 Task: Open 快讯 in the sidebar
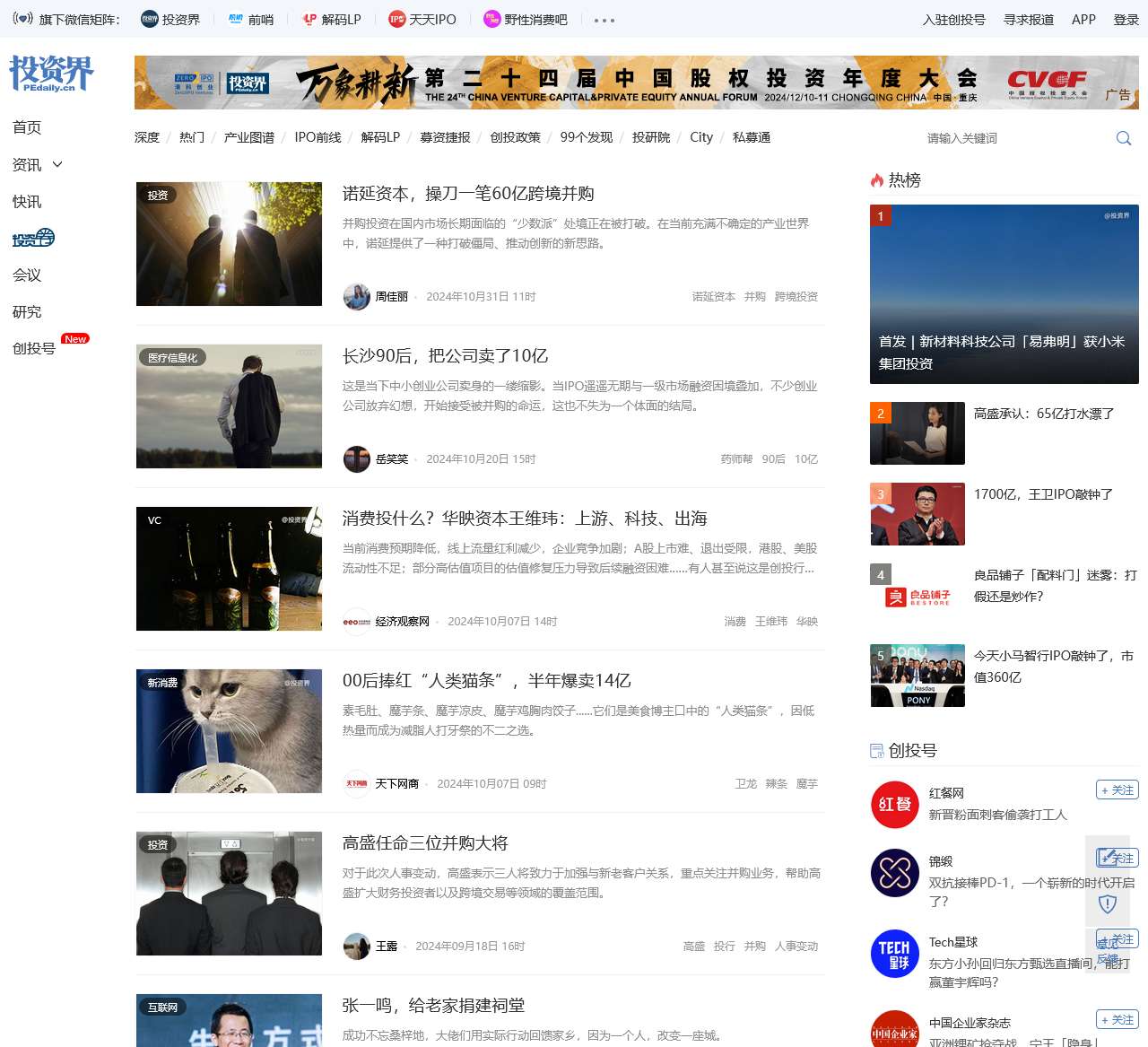(x=27, y=201)
